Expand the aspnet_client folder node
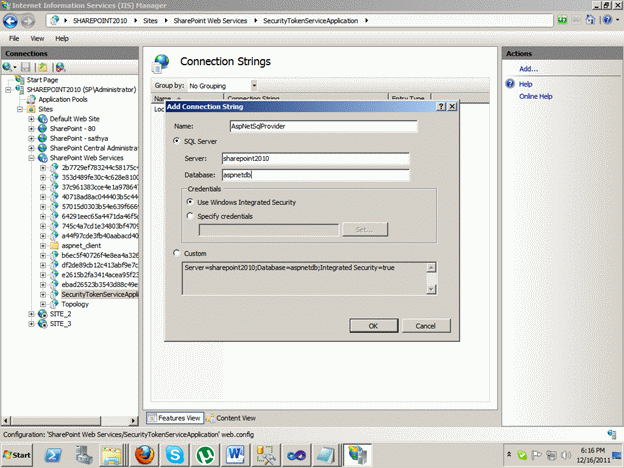 click(43, 246)
